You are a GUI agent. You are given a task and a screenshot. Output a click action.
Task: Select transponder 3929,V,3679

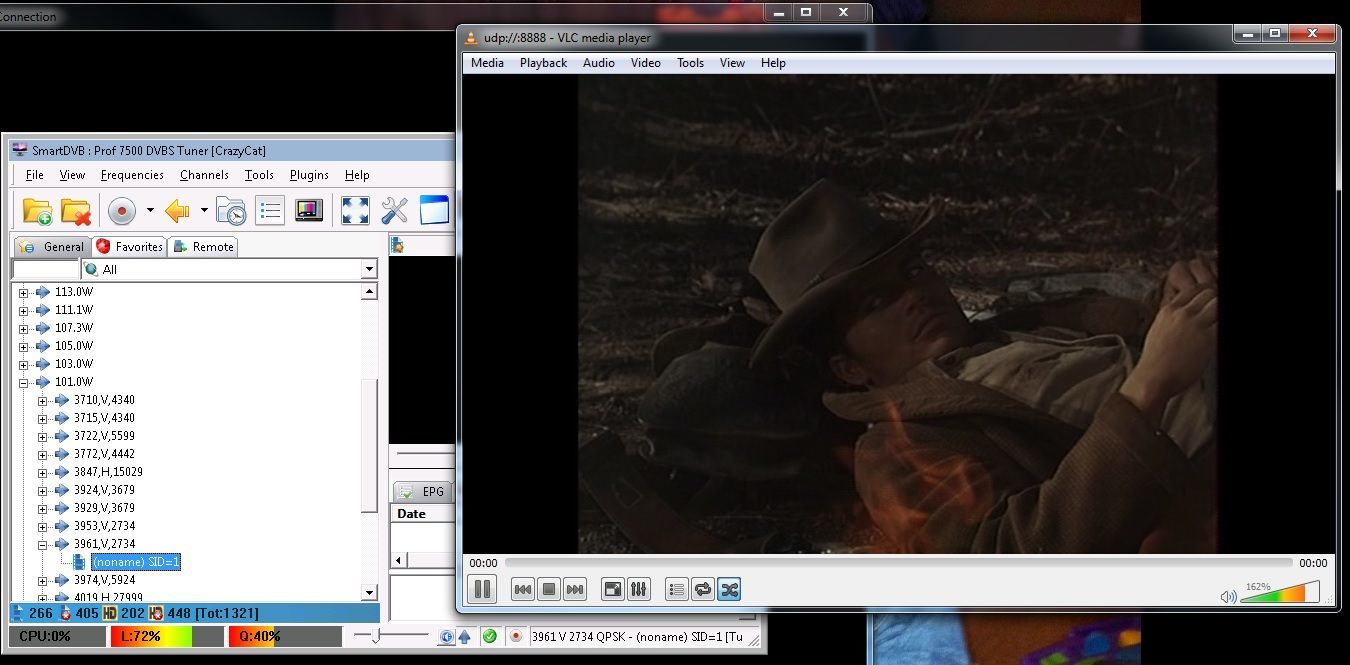[104, 508]
